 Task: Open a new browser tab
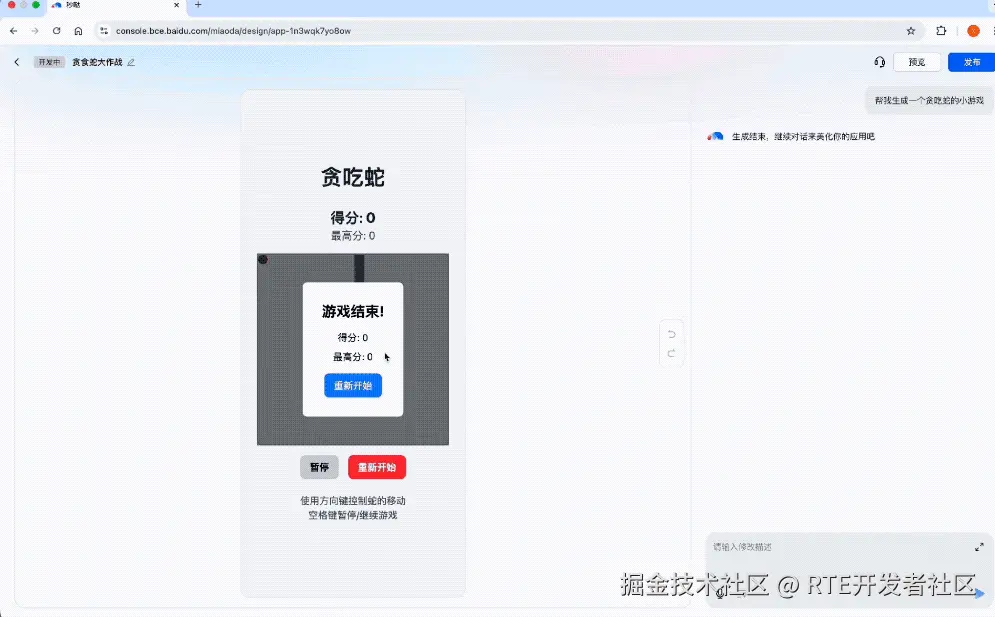click(x=198, y=5)
